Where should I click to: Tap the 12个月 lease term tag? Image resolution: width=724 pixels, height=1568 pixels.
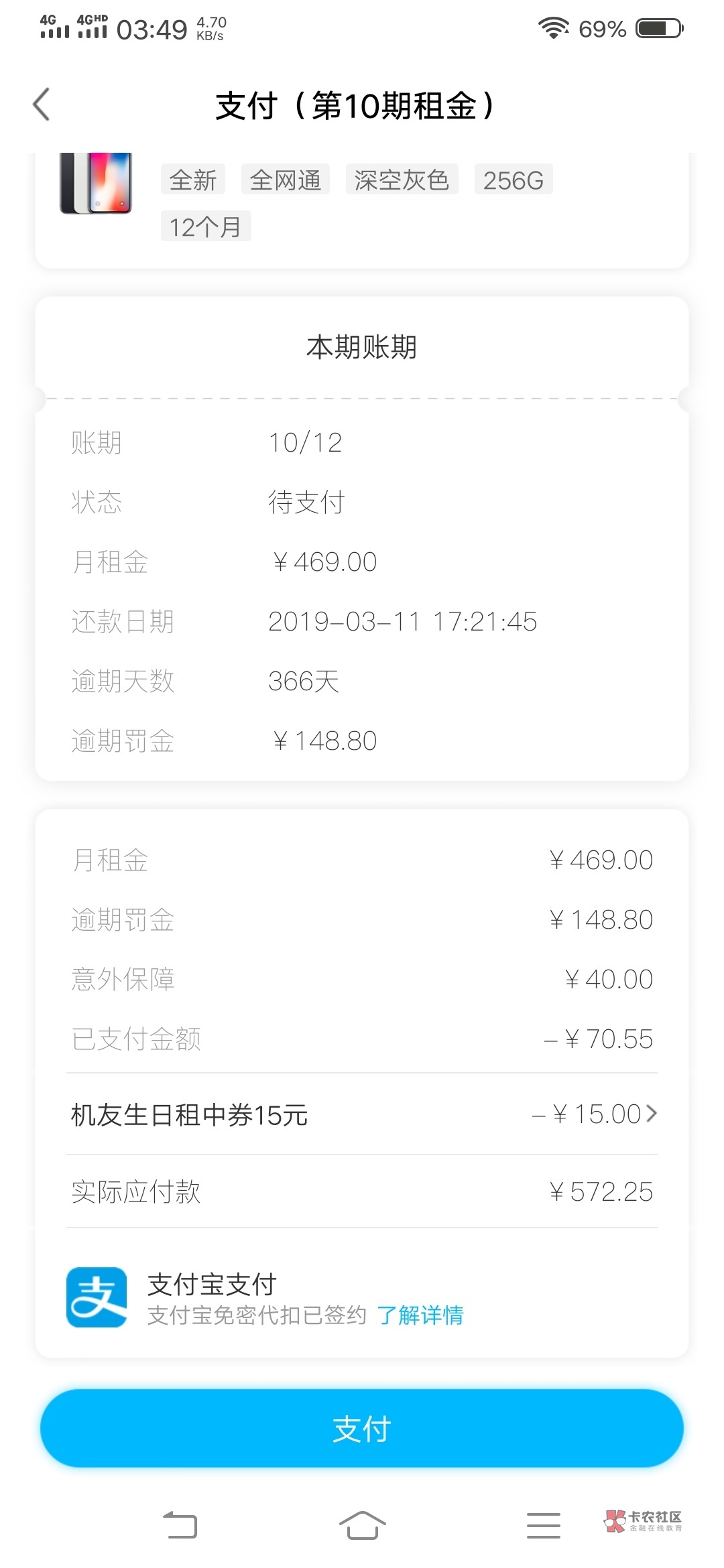tap(205, 226)
